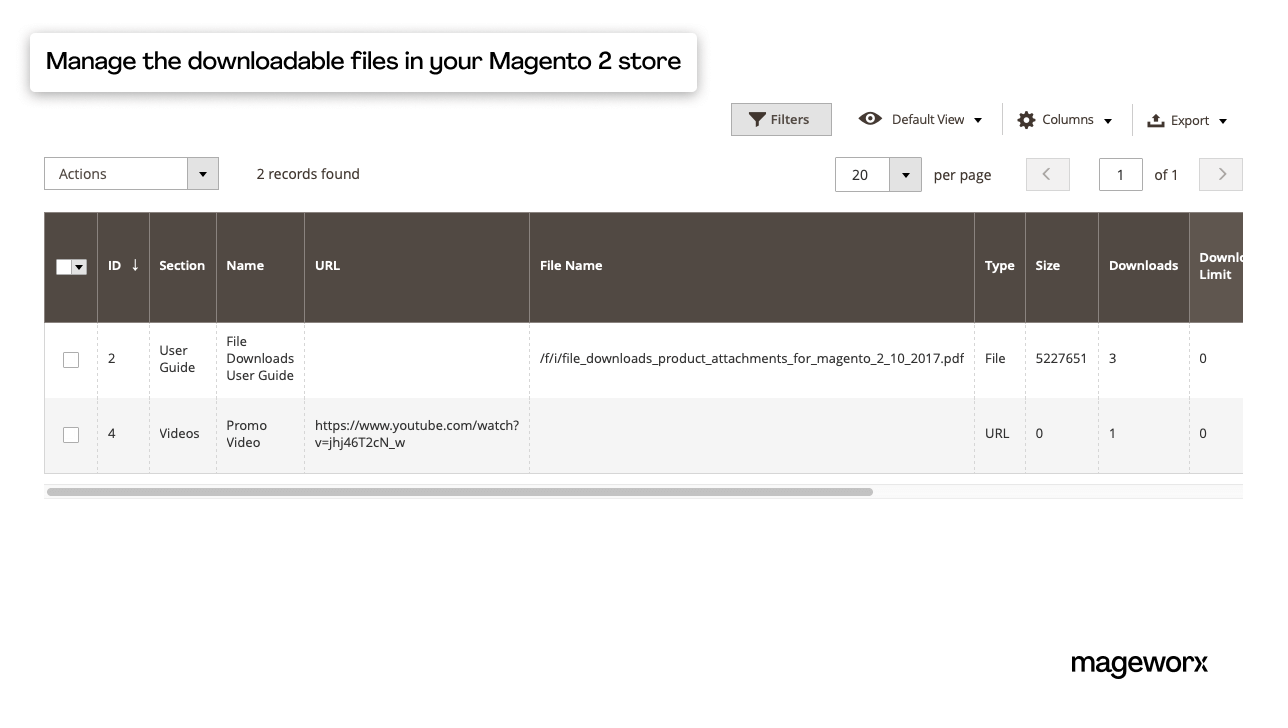Click the previous page arrow
Viewport: 1288px width, 728px height.
pyautogui.click(x=1047, y=174)
